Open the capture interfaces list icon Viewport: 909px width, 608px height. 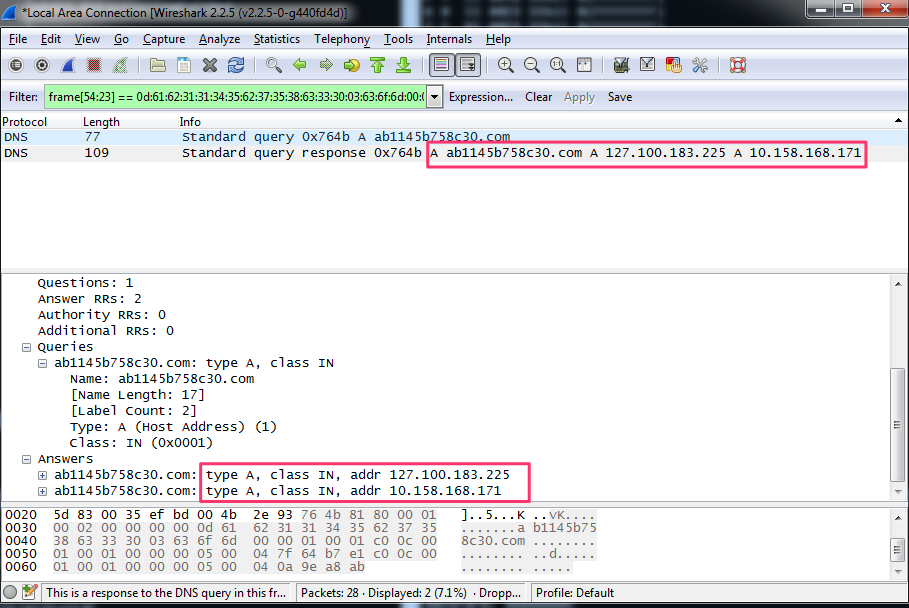(16, 65)
